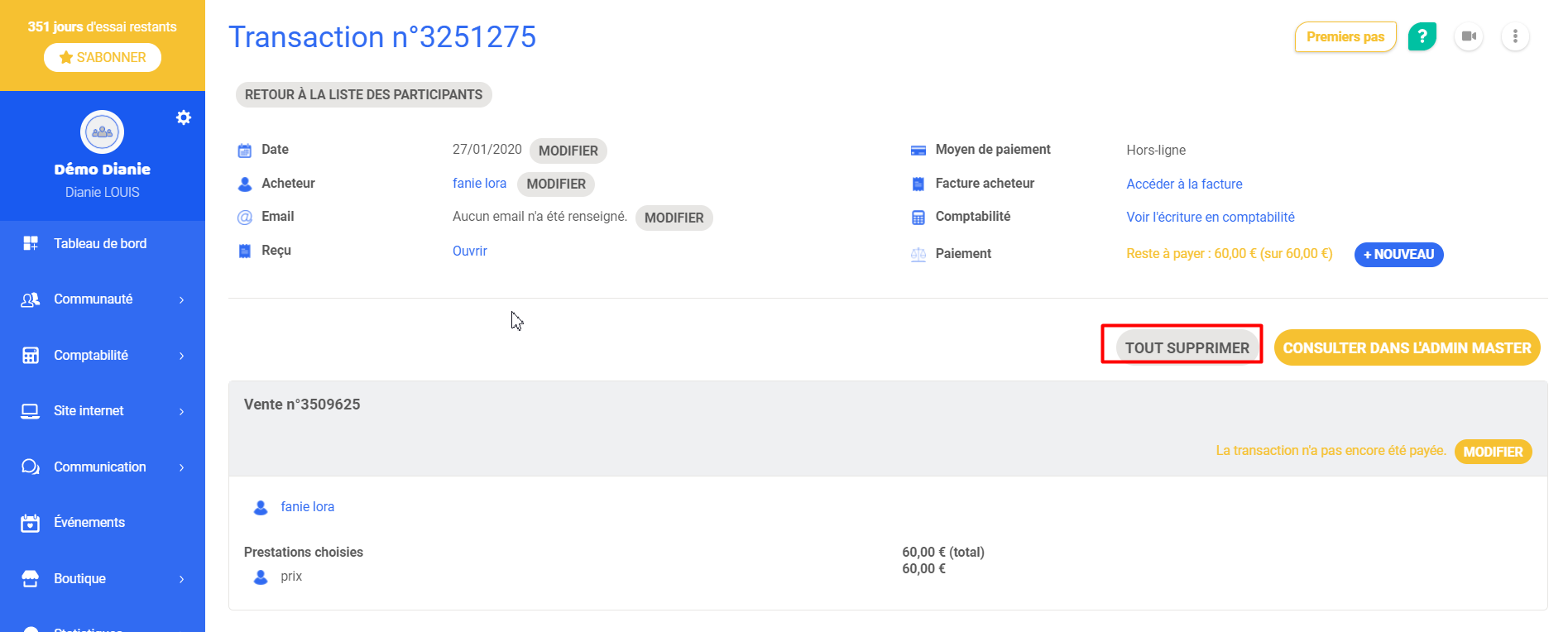Click the Comptabilité calculator icon in the sidebar
This screenshot has height=632, width=1568.
[x=31, y=355]
